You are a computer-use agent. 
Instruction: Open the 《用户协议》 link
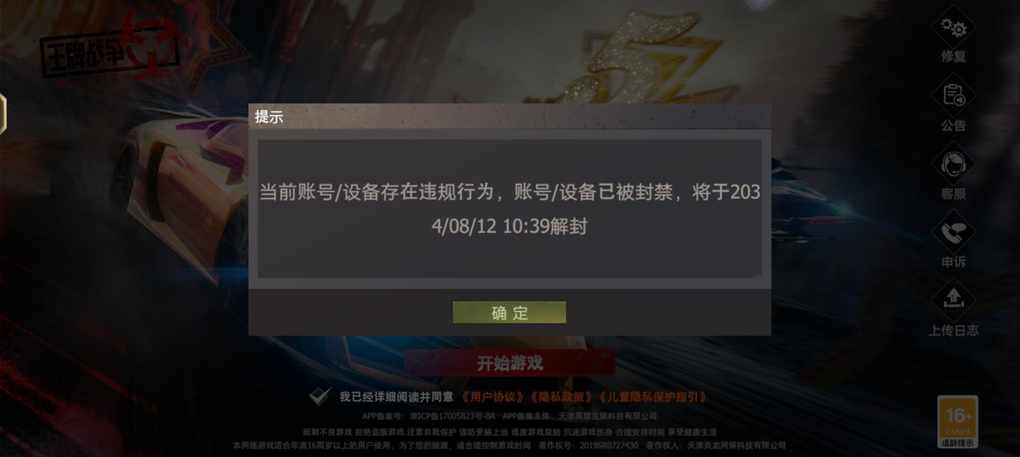(492, 397)
